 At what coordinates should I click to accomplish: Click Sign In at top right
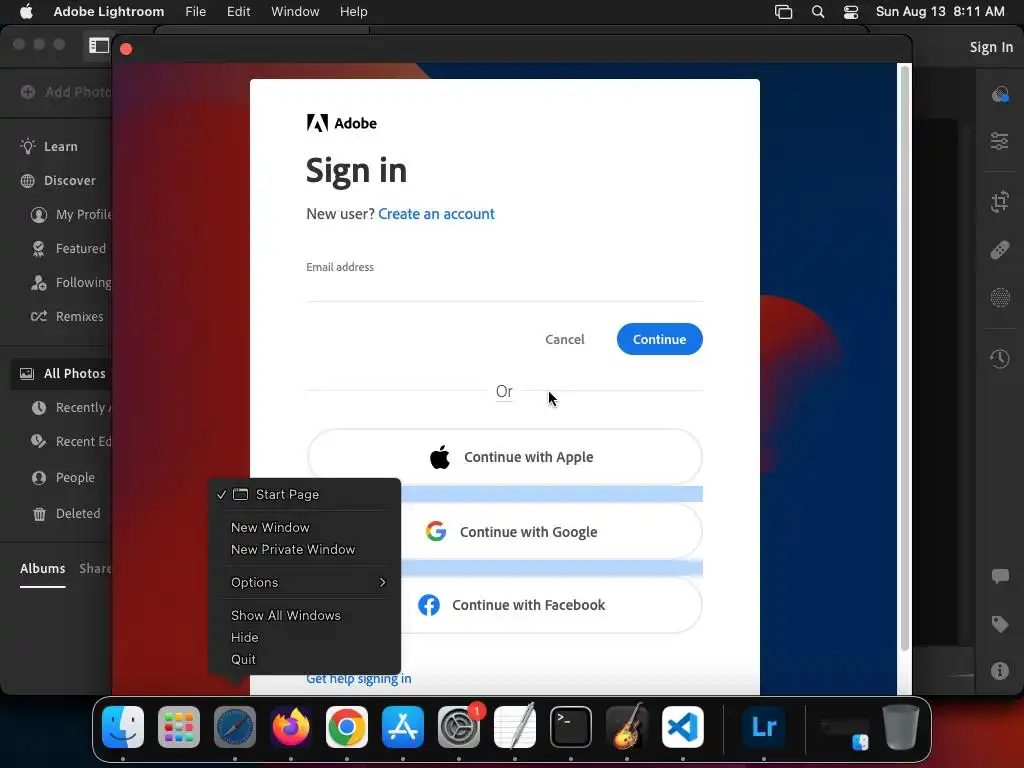tap(991, 47)
